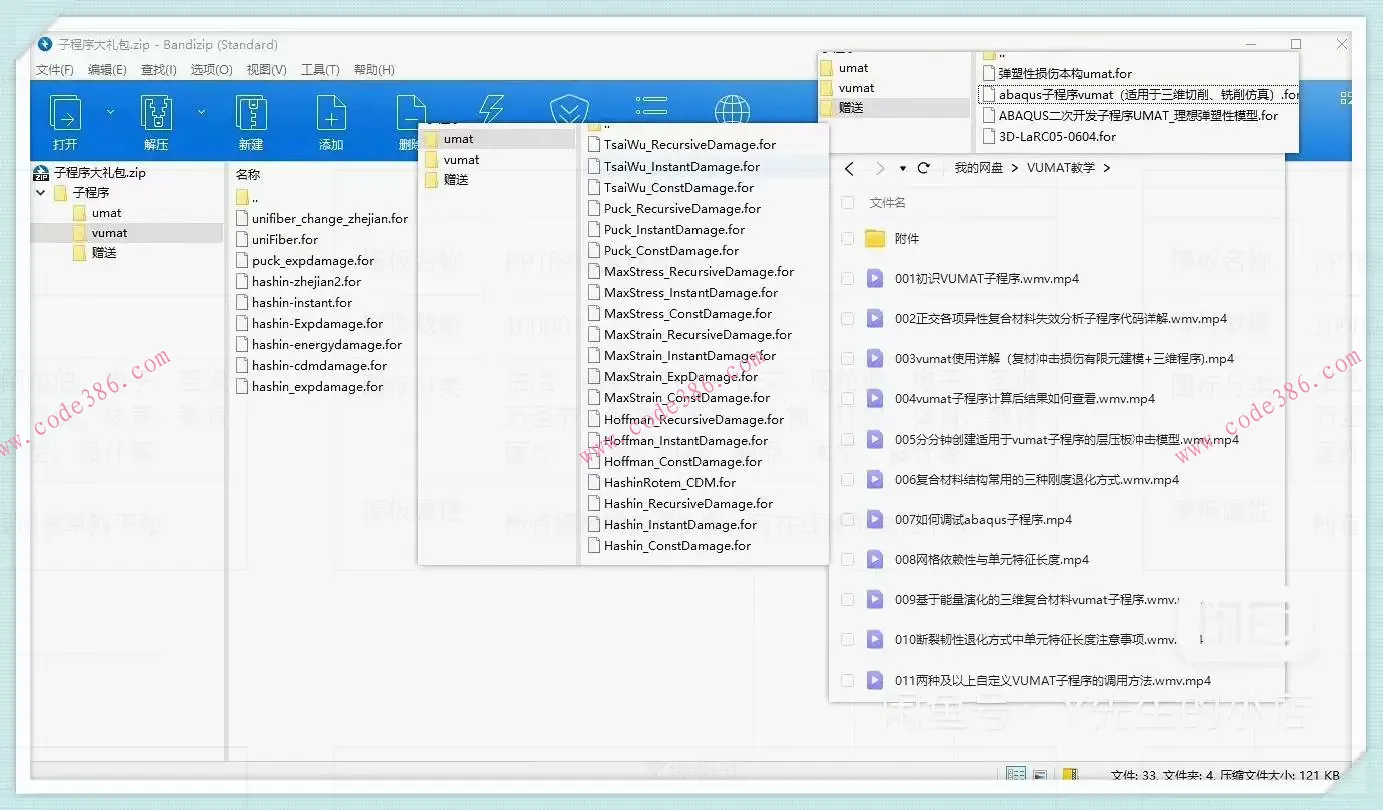Click the list-lines View toolbar icon

point(651,107)
